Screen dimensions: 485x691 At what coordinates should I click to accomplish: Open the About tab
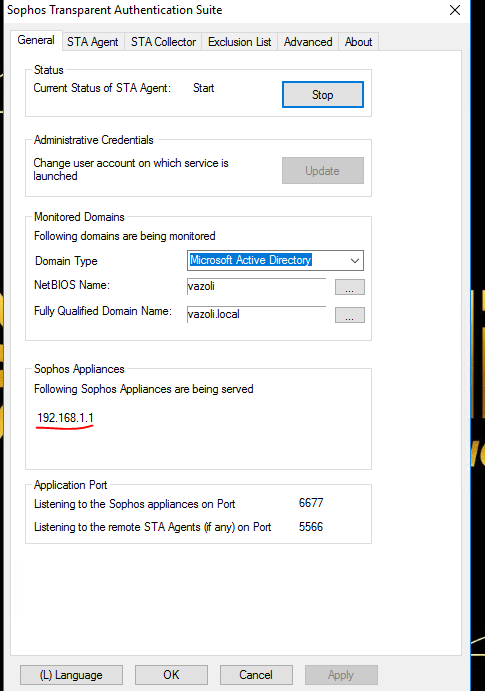click(359, 42)
